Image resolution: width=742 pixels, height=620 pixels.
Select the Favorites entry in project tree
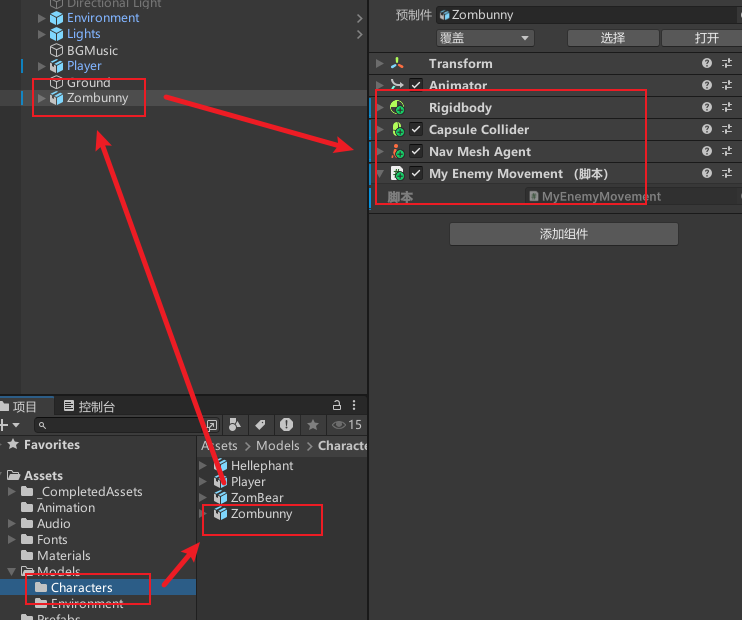pyautogui.click(x=52, y=444)
